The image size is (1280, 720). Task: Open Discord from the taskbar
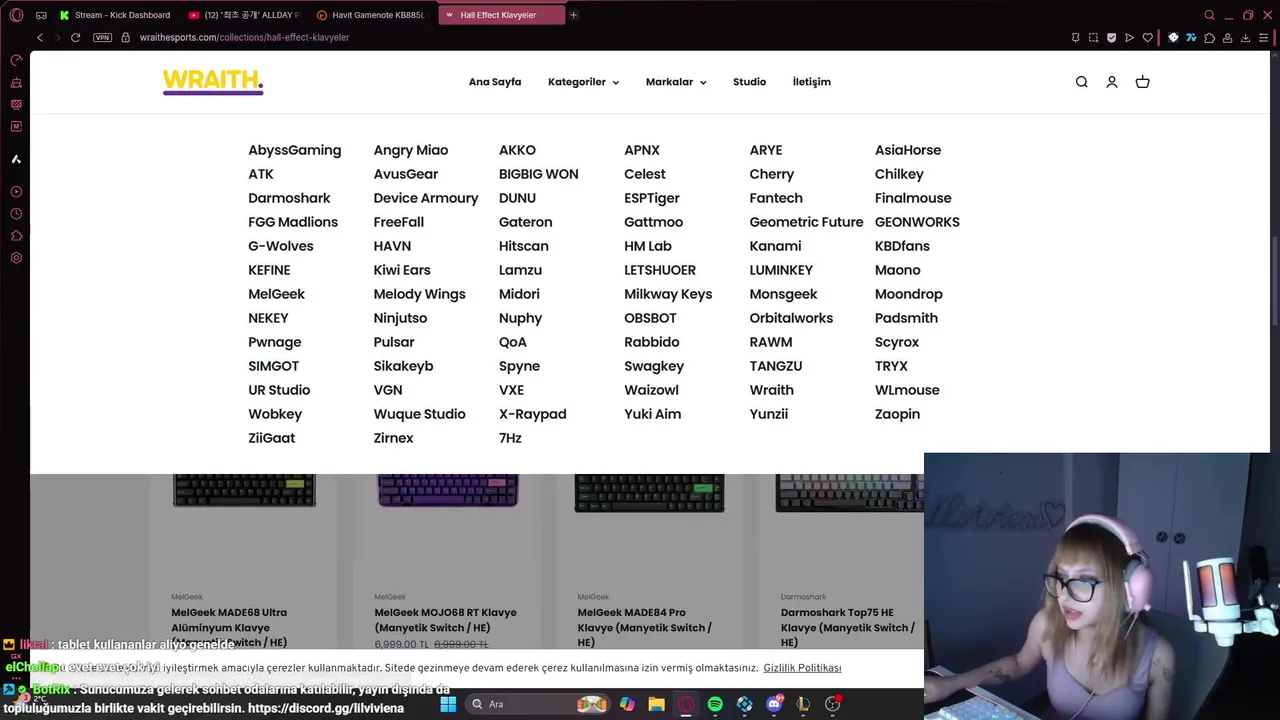774,704
